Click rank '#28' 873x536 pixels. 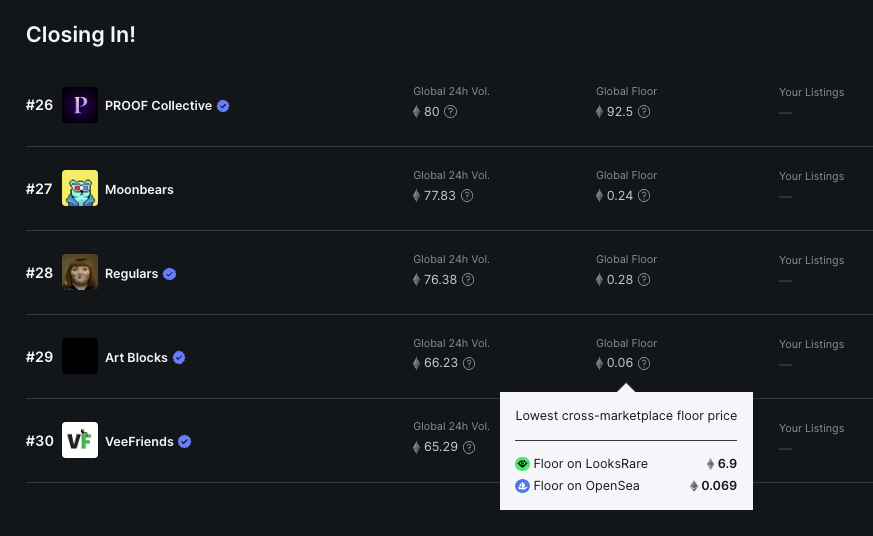40,273
